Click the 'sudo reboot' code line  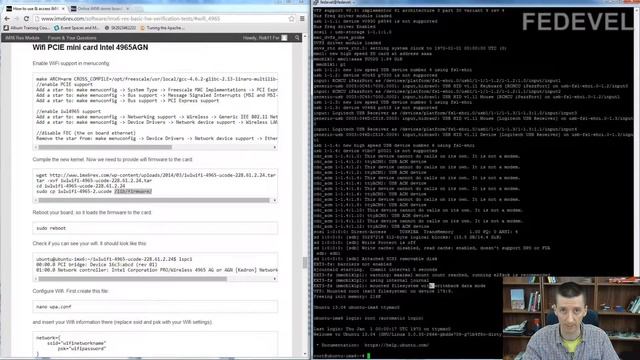tap(51, 228)
